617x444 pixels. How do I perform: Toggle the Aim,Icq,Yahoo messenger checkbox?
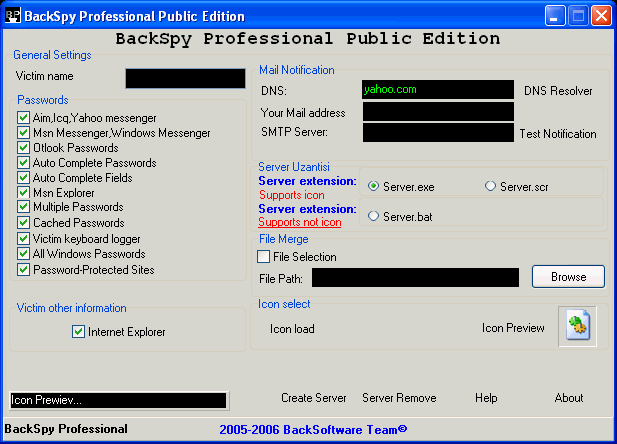point(24,118)
